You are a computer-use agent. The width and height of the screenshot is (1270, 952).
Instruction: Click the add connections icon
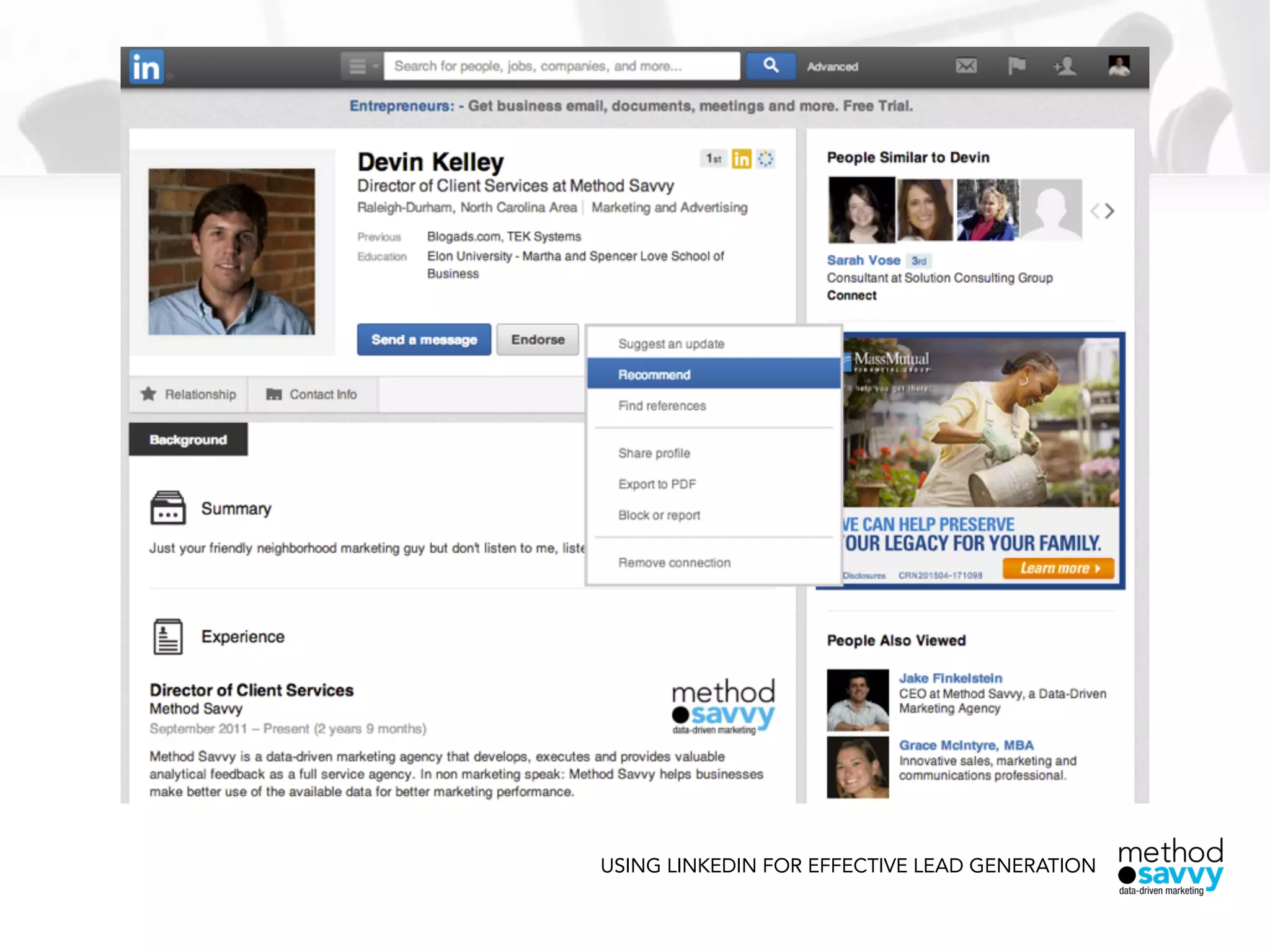(1065, 66)
